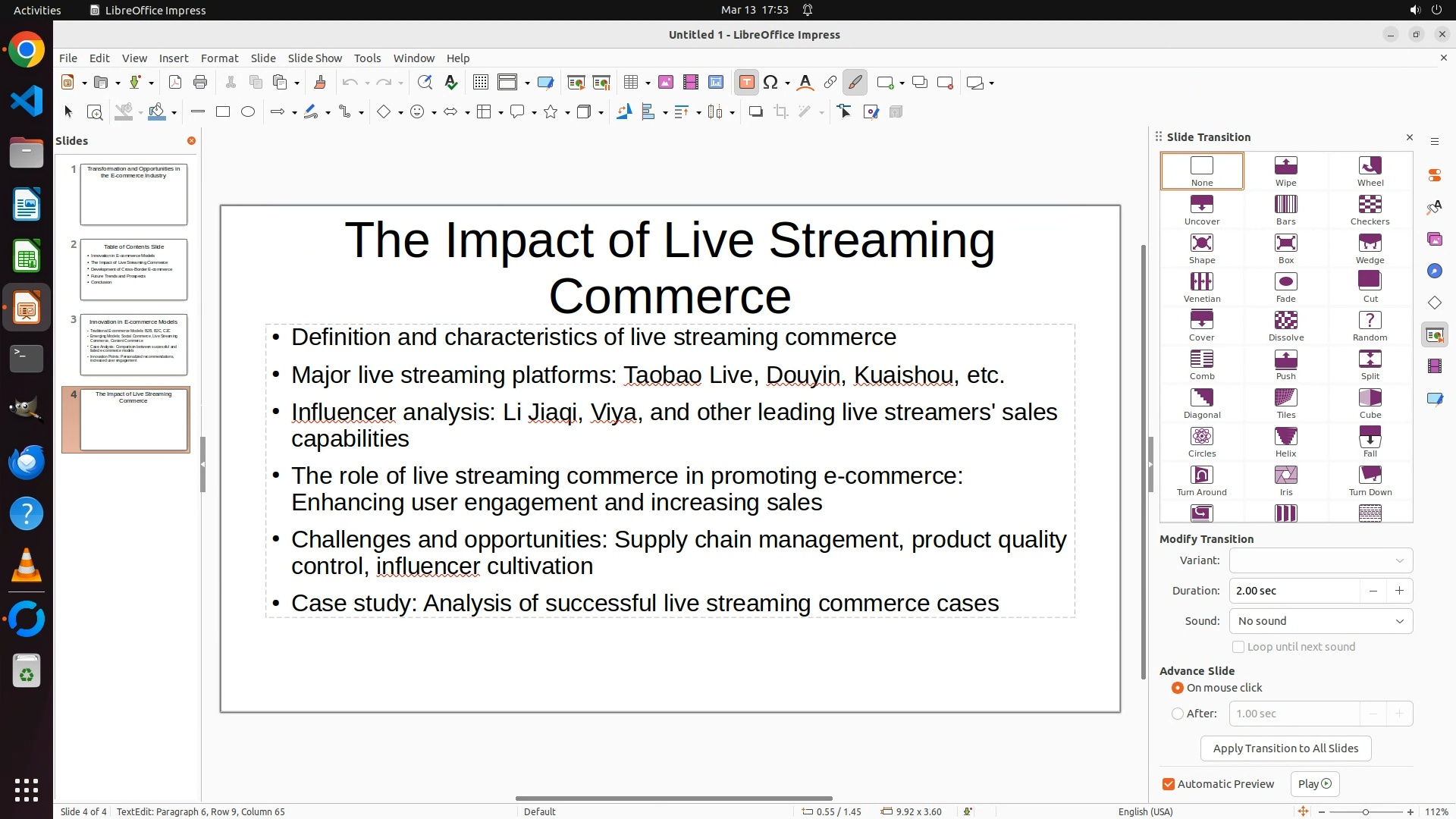Enable Automatic Preview checkbox

1169,784
